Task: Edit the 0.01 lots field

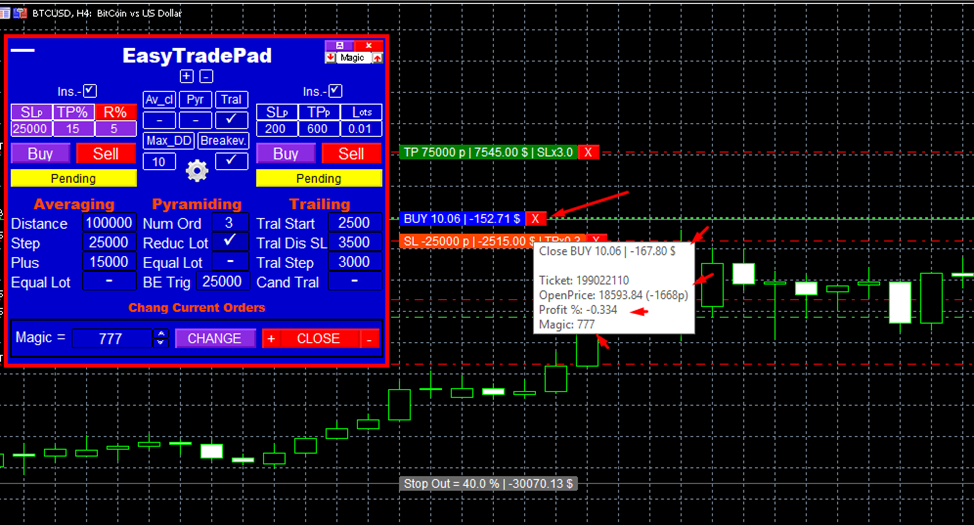Action: pos(360,129)
